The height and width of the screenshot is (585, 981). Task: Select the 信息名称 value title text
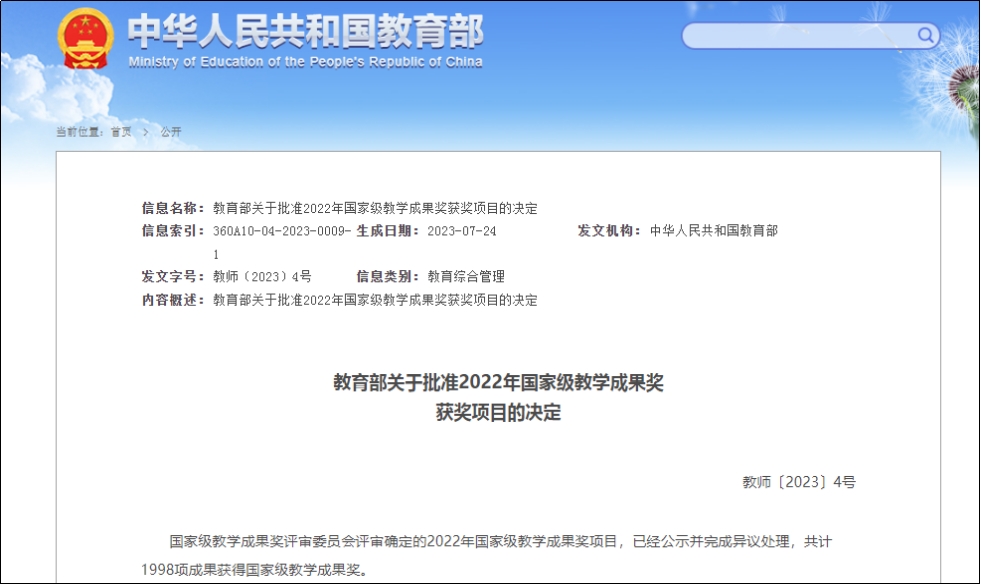(x=375, y=208)
